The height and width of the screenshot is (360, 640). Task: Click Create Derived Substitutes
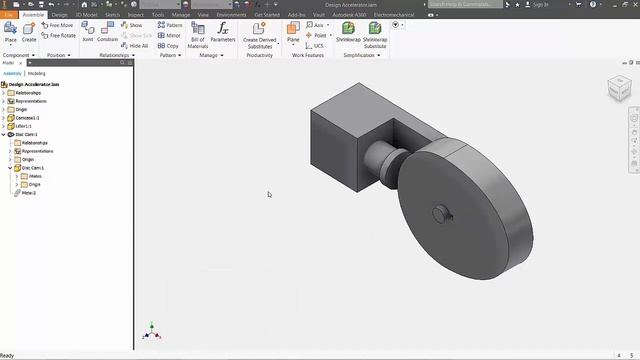coord(260,35)
